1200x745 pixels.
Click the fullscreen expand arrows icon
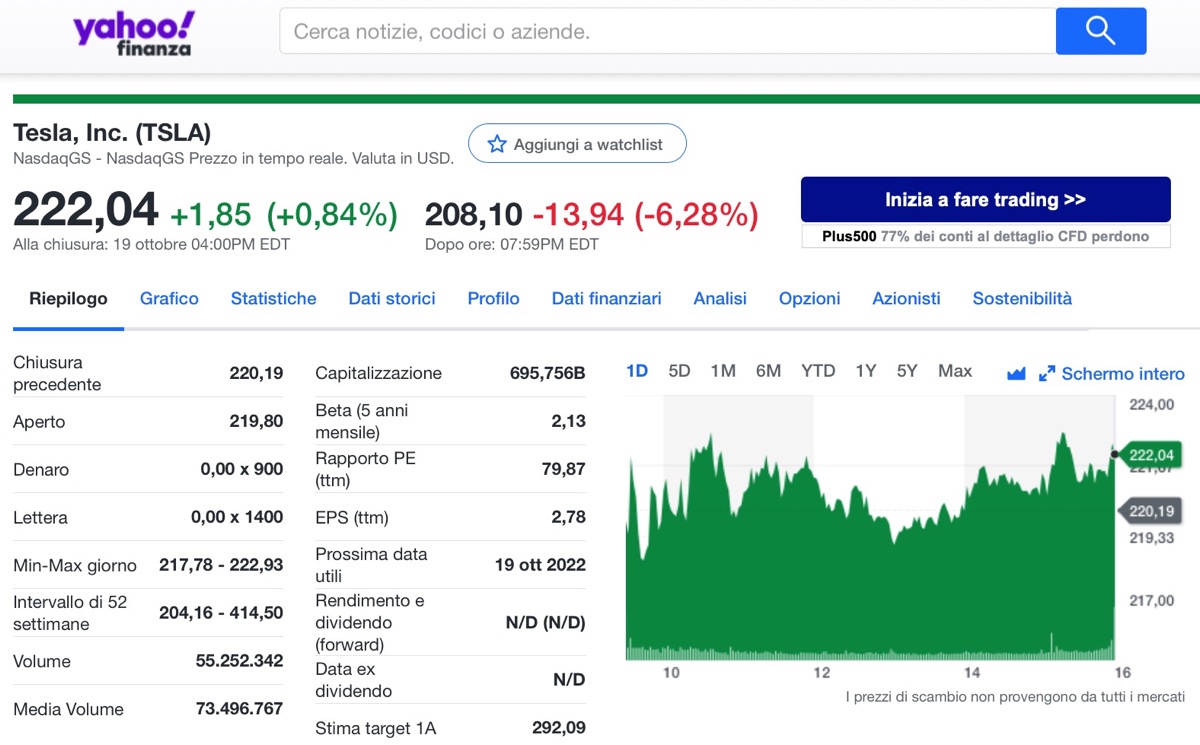point(1046,372)
